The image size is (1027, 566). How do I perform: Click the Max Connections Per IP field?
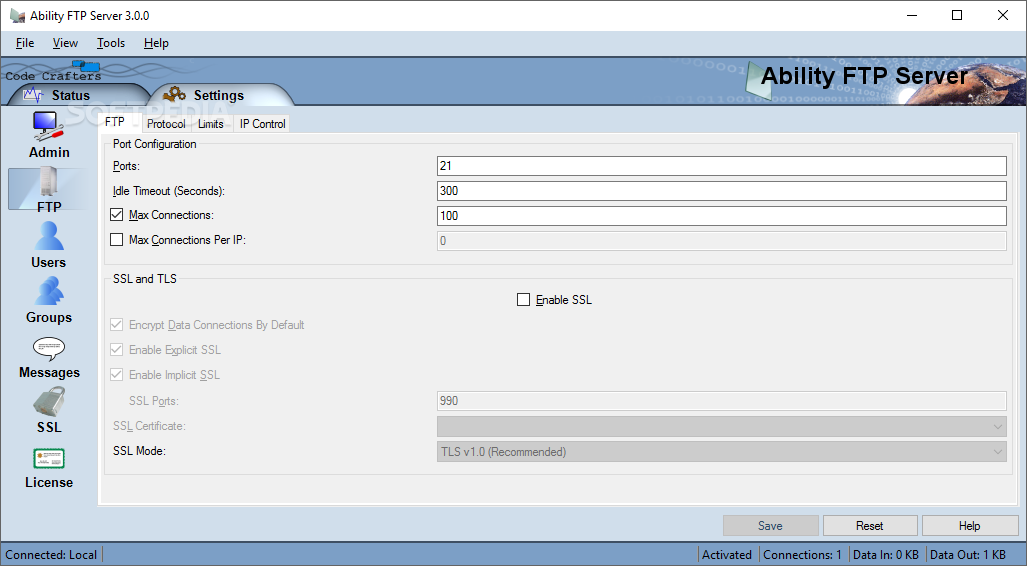coord(722,240)
